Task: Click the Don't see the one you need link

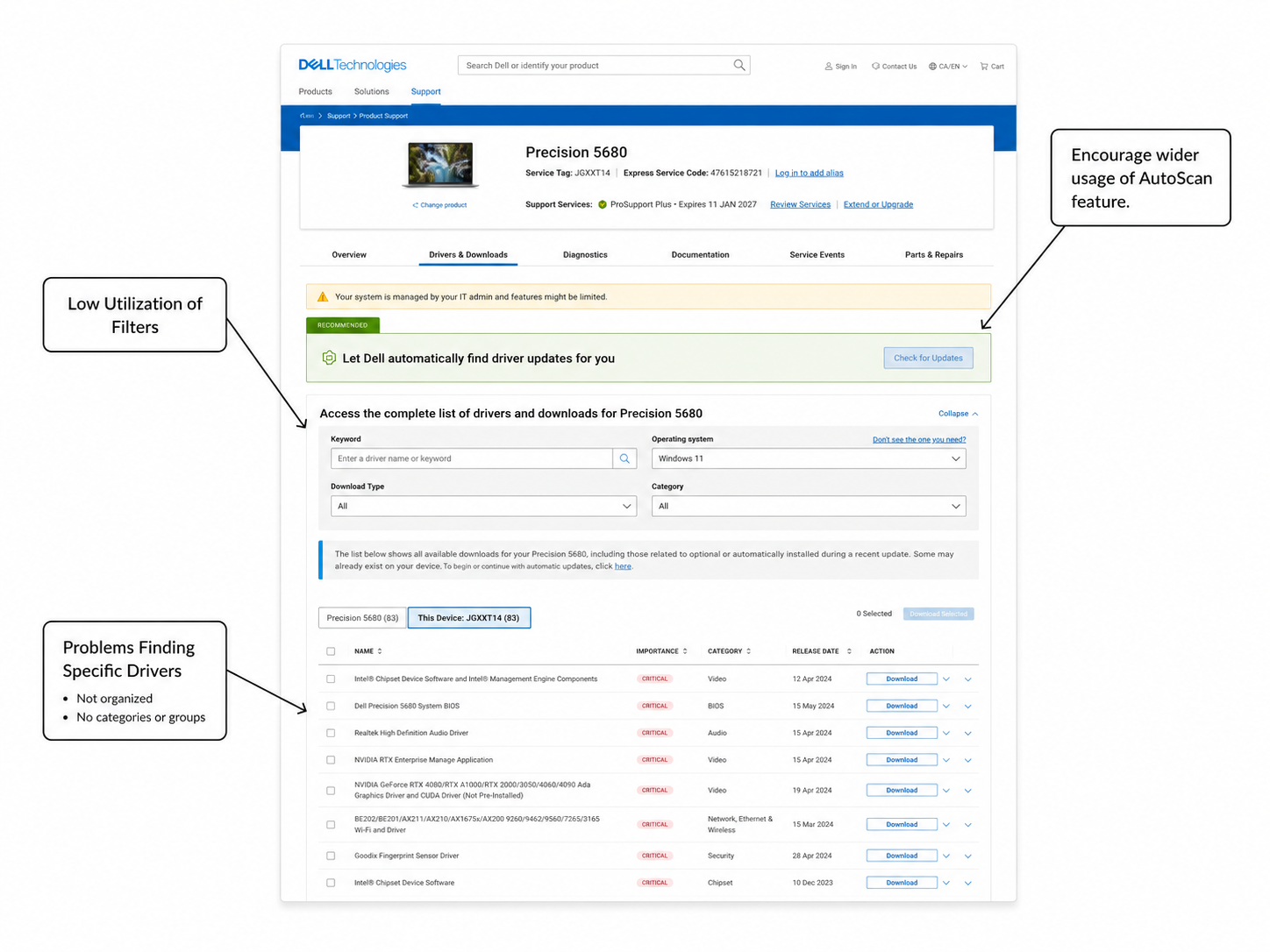Action: (919, 439)
